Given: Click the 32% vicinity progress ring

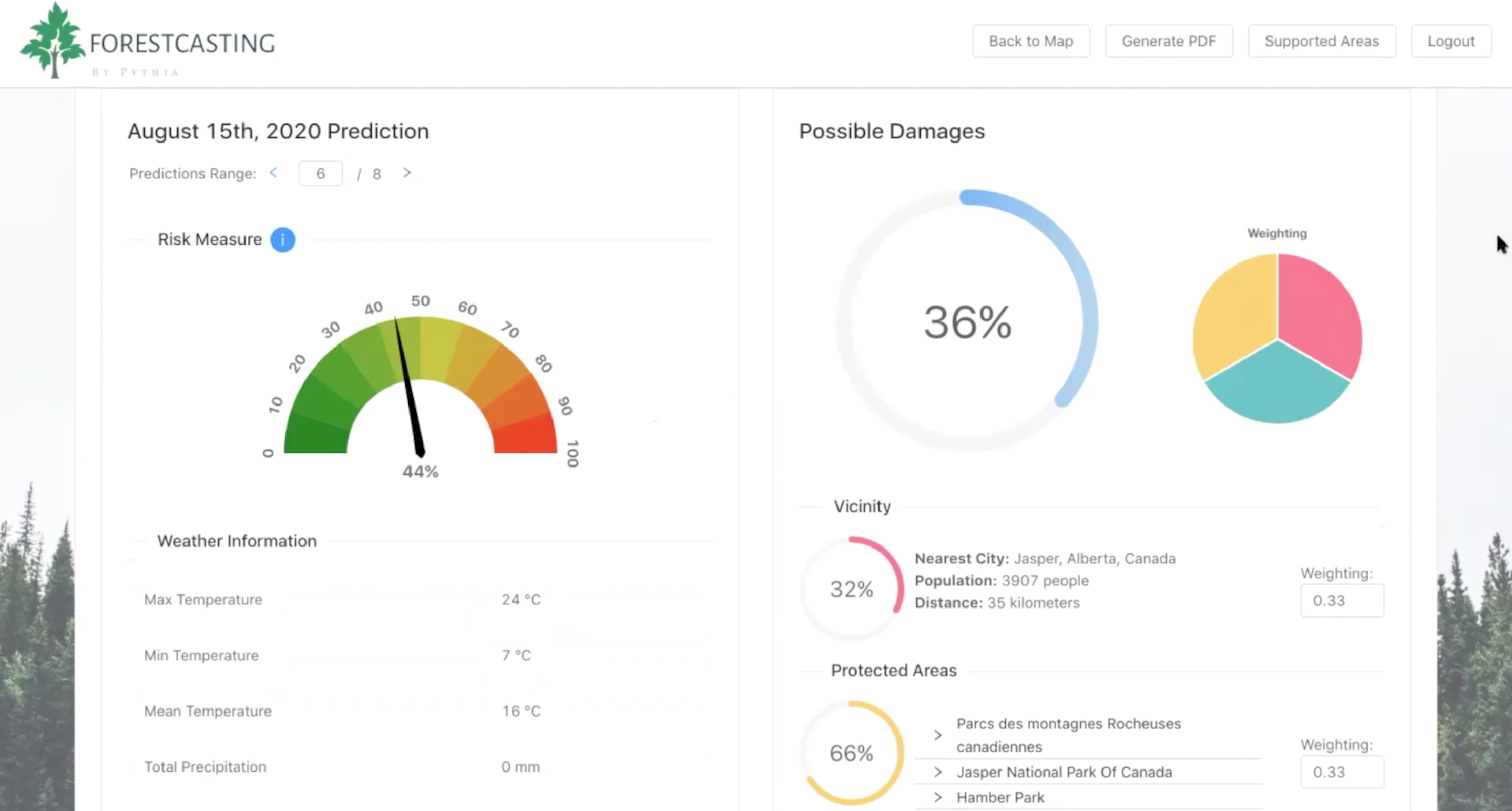Looking at the screenshot, I should click(852, 589).
